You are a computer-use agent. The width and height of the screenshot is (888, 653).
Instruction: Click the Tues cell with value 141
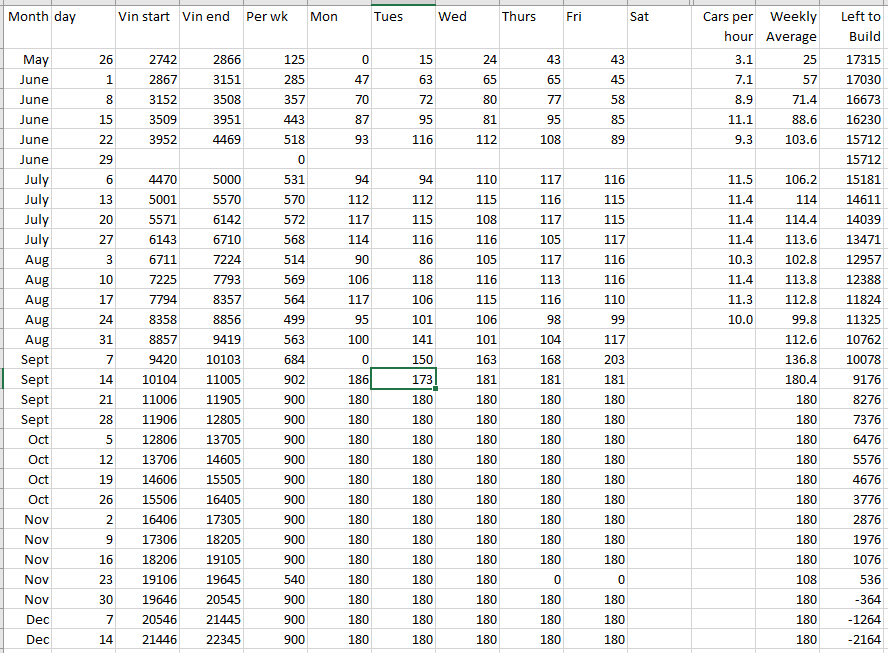point(403,339)
